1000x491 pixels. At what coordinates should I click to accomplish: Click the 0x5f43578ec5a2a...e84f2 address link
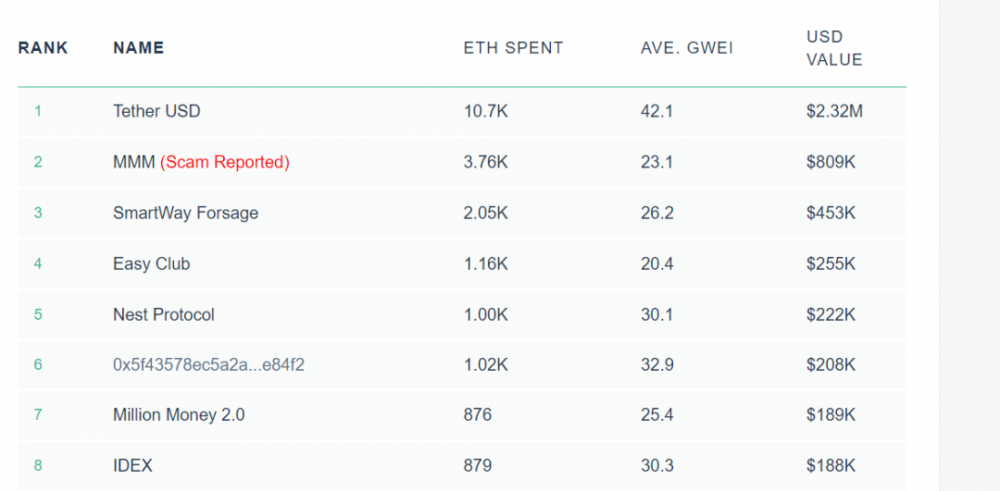[x=208, y=365]
